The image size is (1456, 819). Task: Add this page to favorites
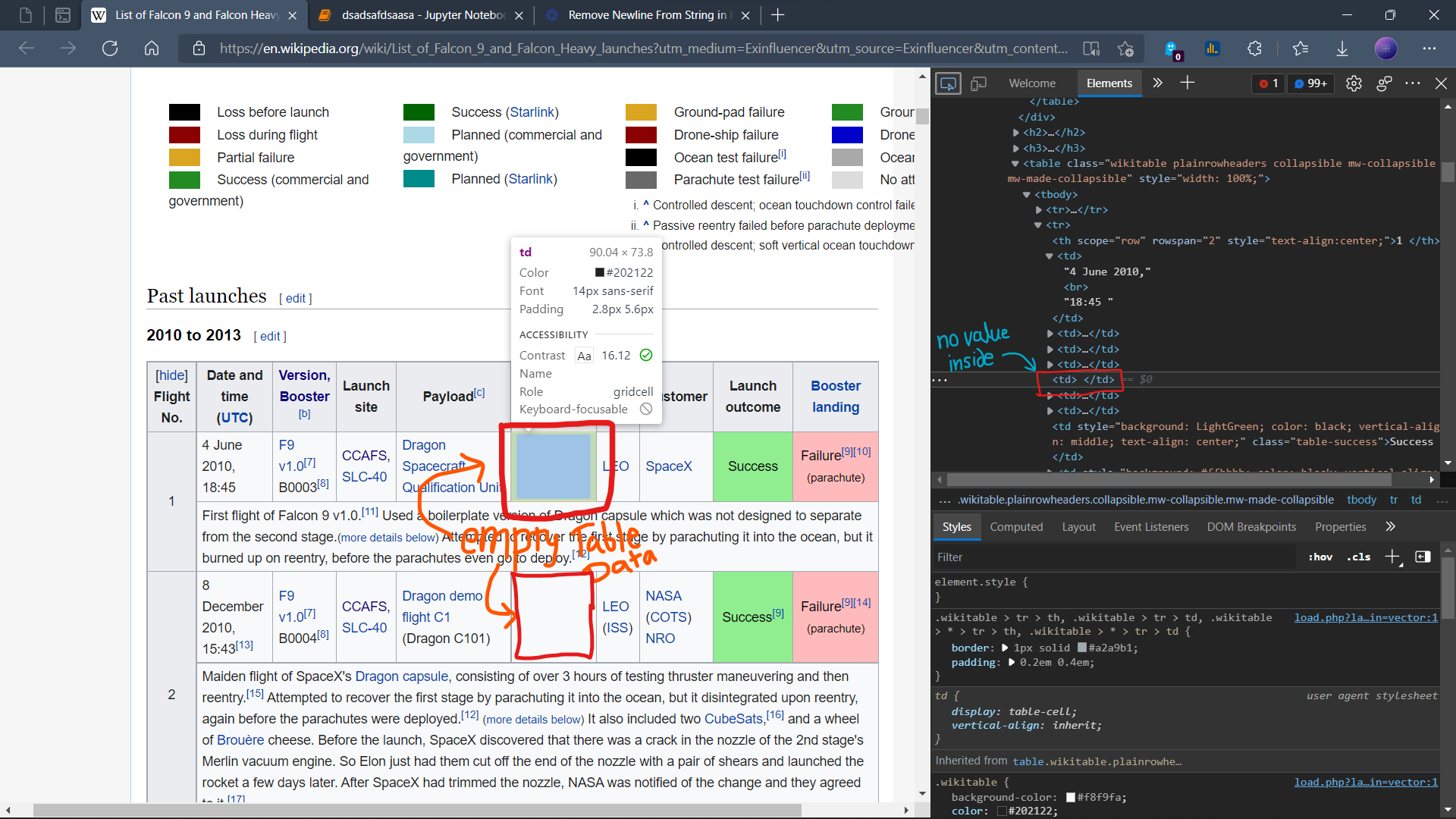coord(1125,49)
